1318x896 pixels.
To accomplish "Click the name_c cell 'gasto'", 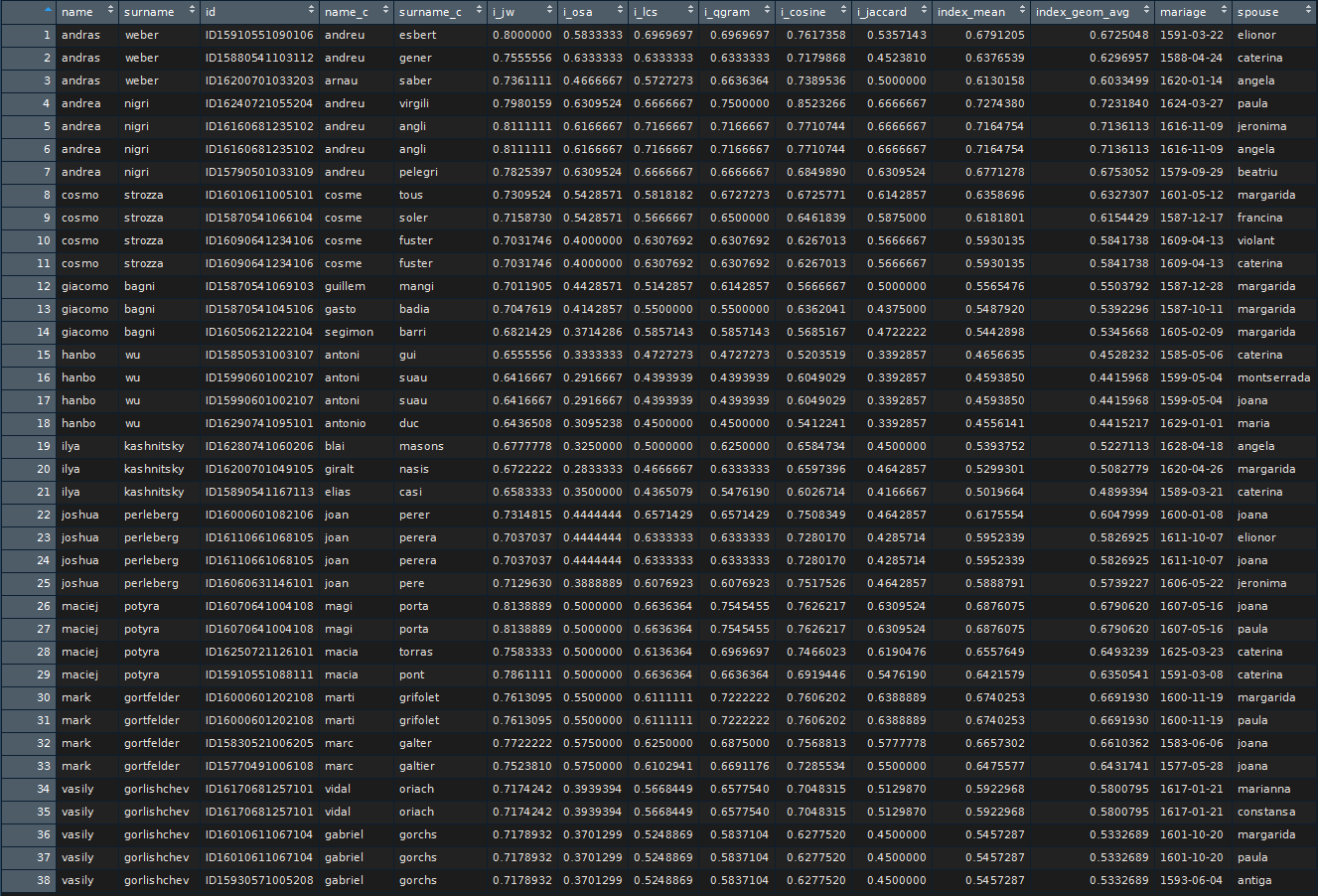I will point(340,309).
